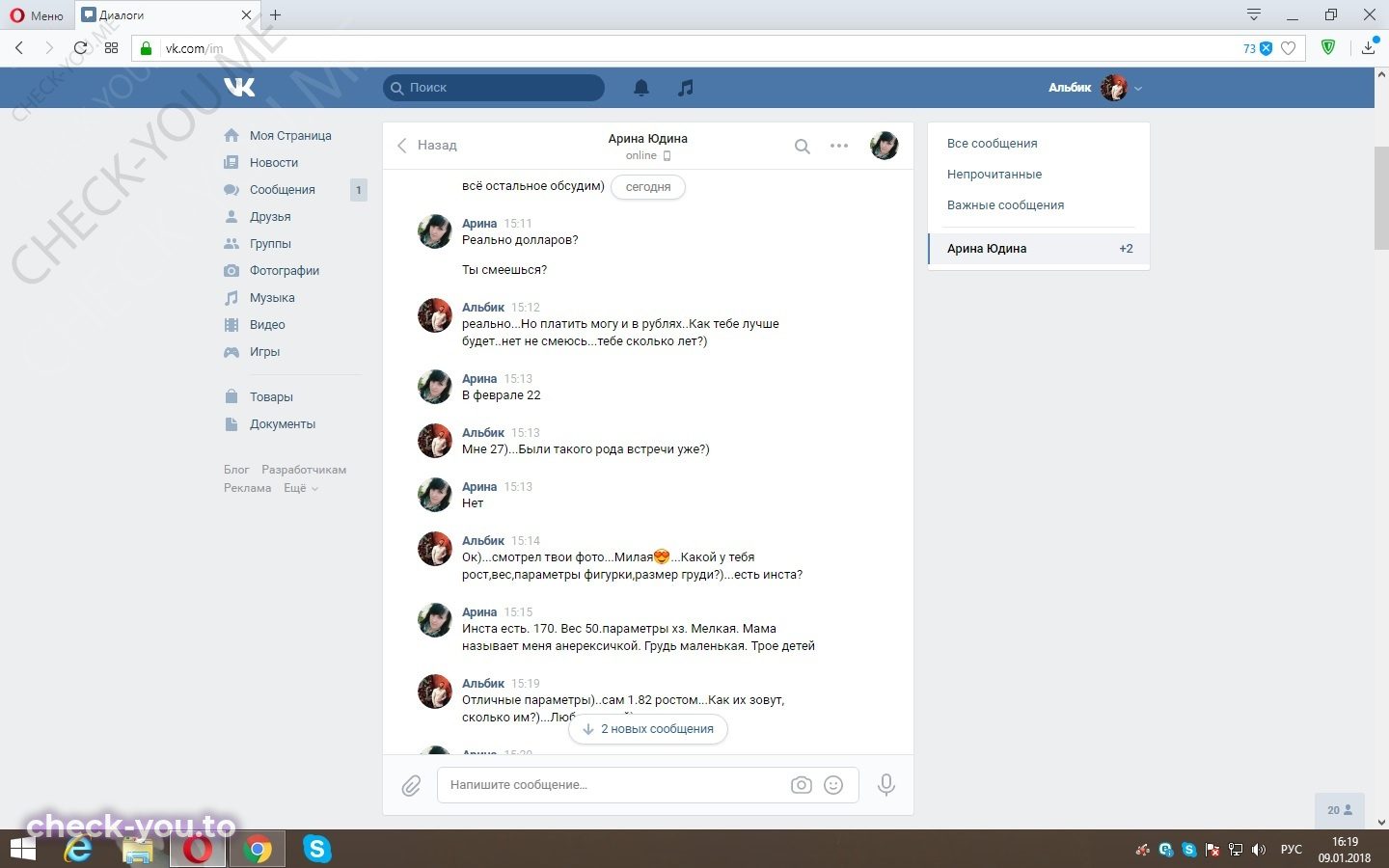Click Альбик avatar at 15:19 message
The image size is (1389, 868).
click(x=435, y=692)
